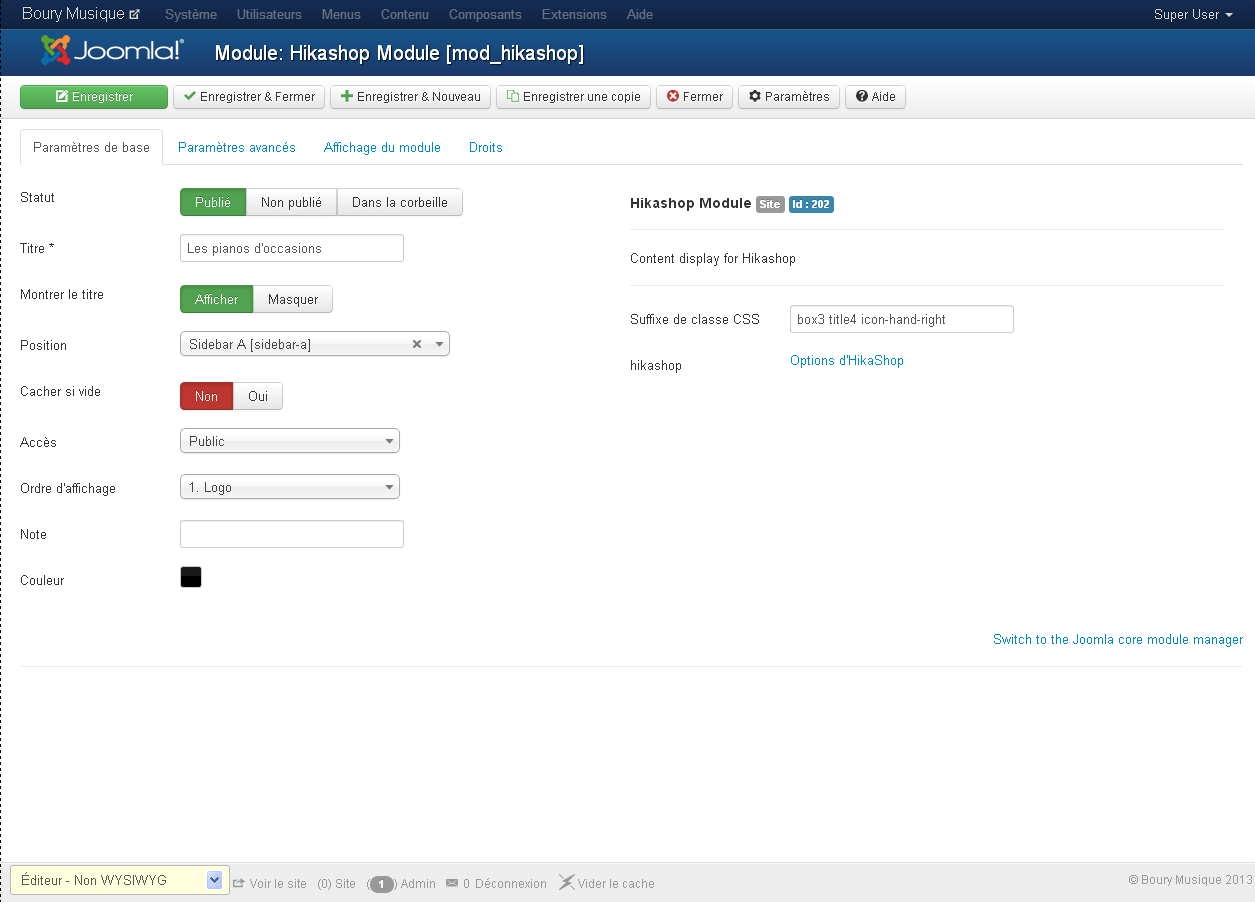Set Statut to Non publié
The height and width of the screenshot is (902, 1255).
(x=291, y=202)
